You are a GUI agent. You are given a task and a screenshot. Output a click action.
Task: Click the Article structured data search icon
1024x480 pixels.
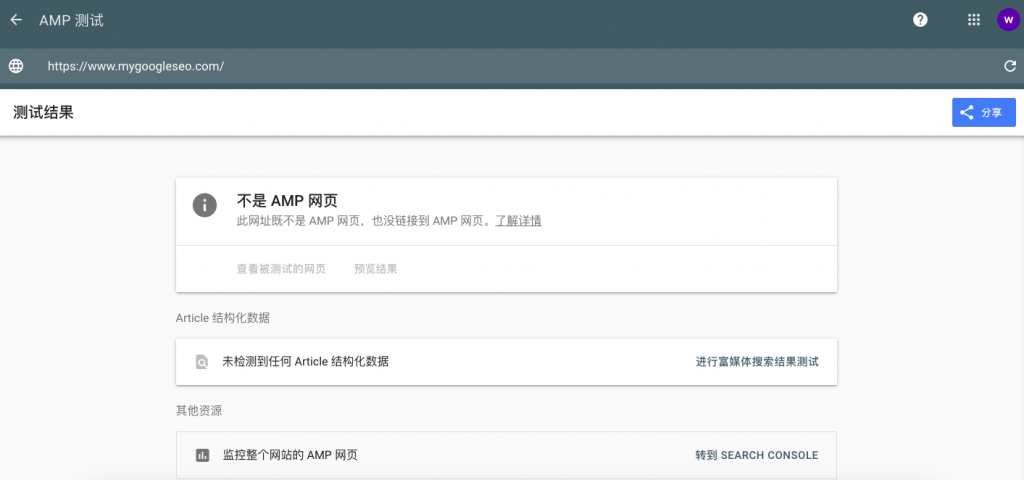202,362
